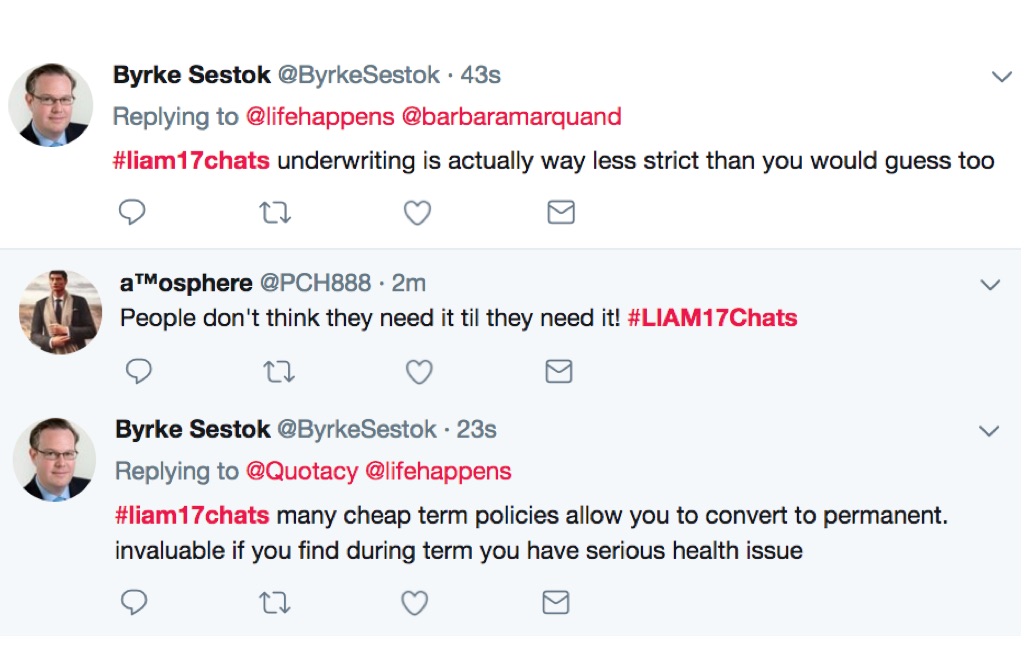
Task: Reply to the term policies tweet
Action: point(134,602)
